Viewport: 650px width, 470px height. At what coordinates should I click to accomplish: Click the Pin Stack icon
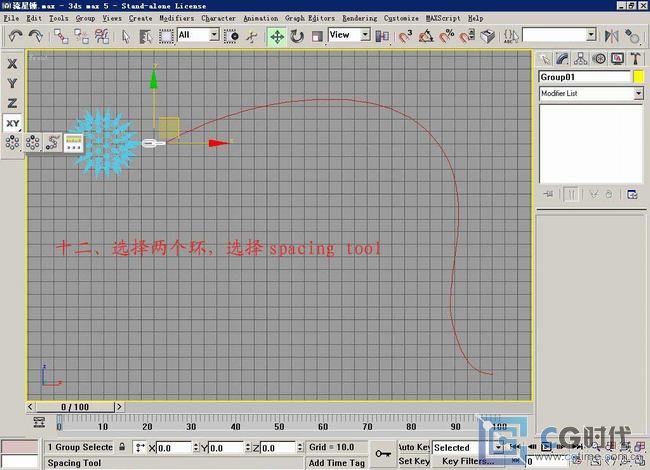(549, 194)
